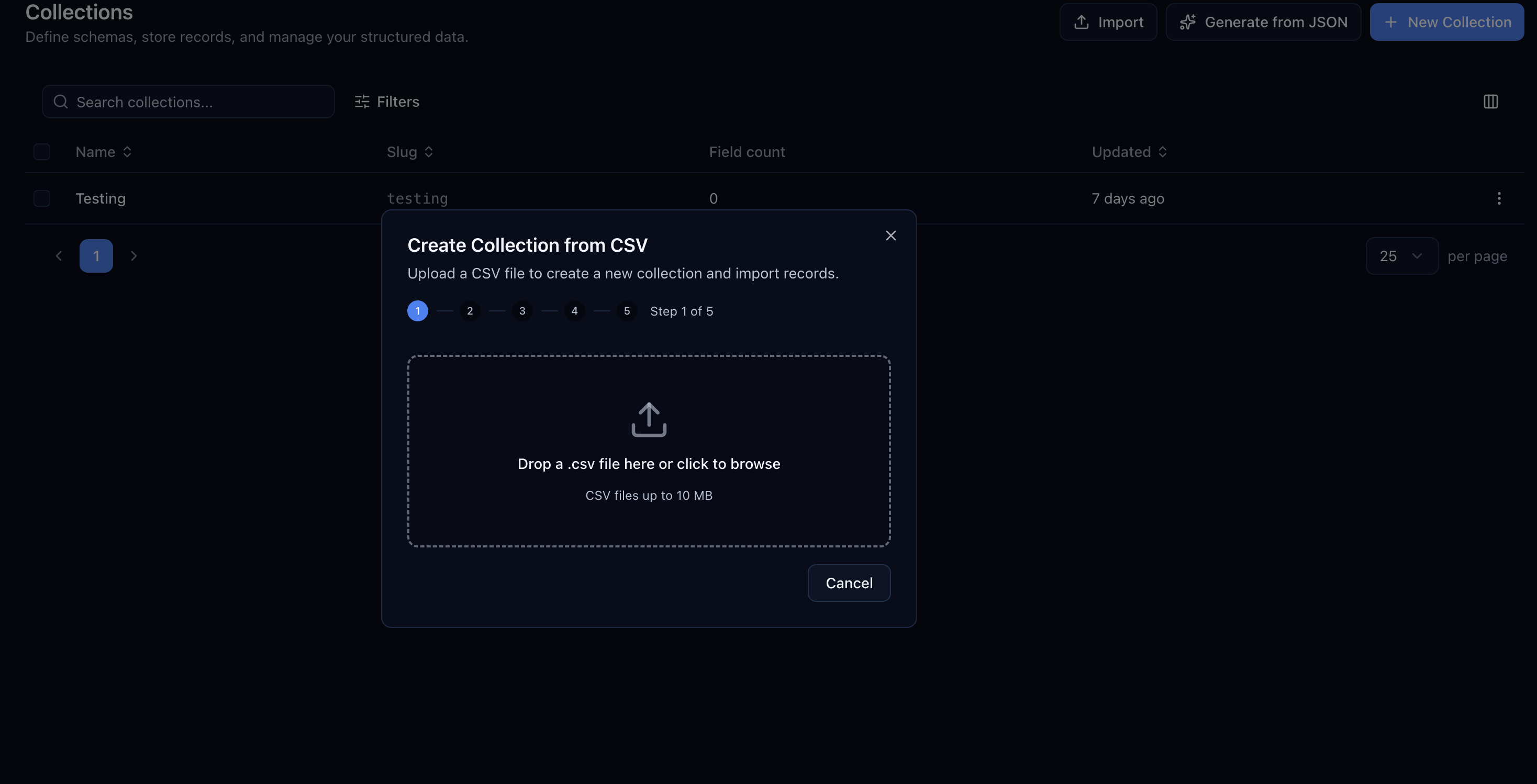Open the column visibility icon
1537x784 pixels.
click(x=1490, y=102)
